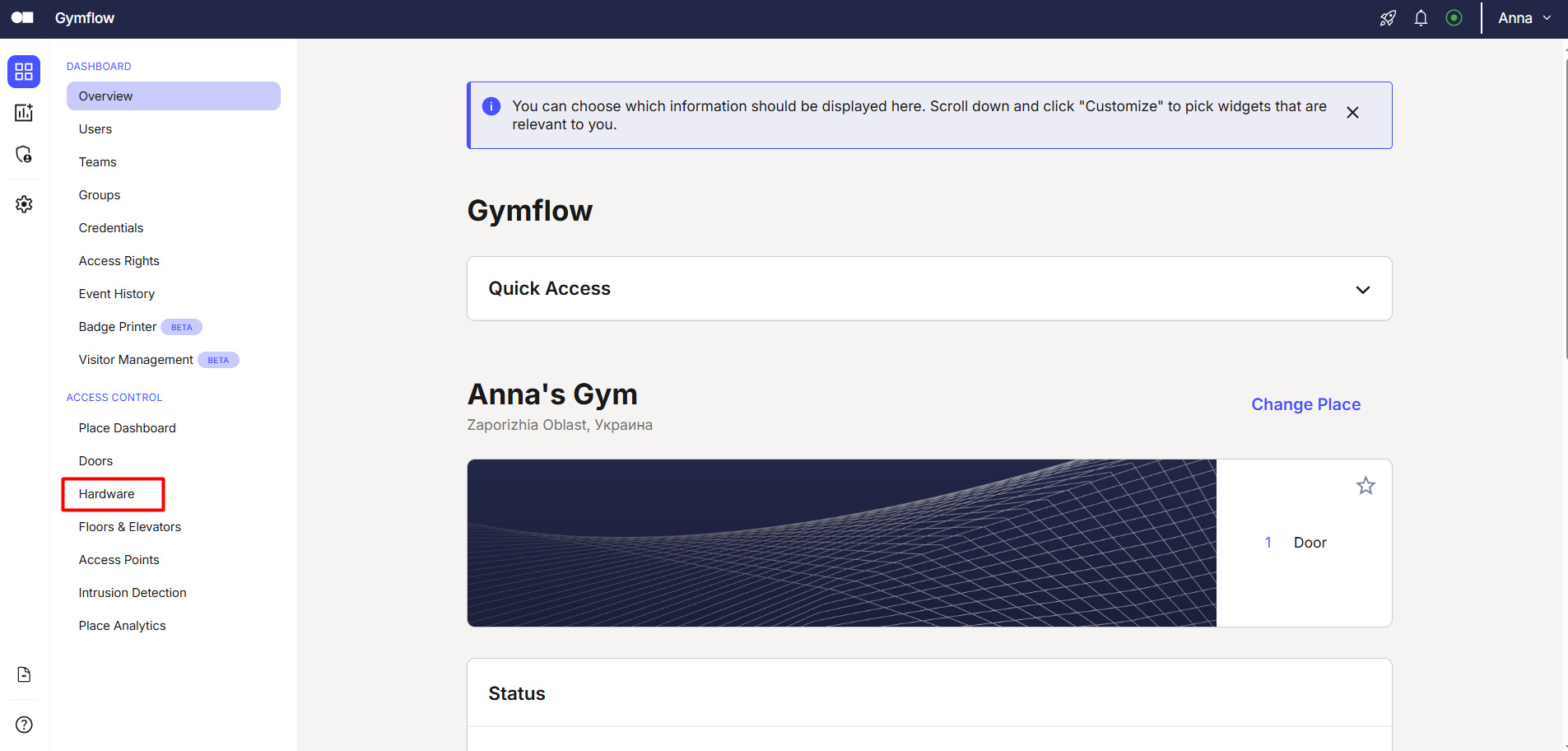Open notifications bell icon

[1421, 18]
